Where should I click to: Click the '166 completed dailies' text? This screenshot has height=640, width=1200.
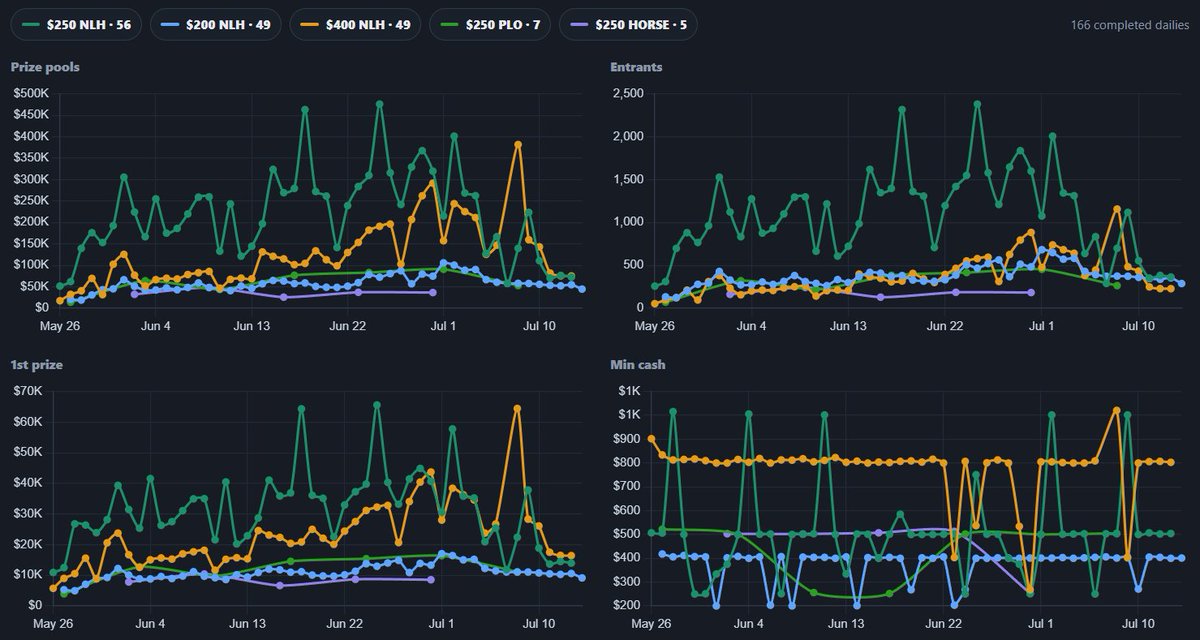pyautogui.click(x=1128, y=24)
